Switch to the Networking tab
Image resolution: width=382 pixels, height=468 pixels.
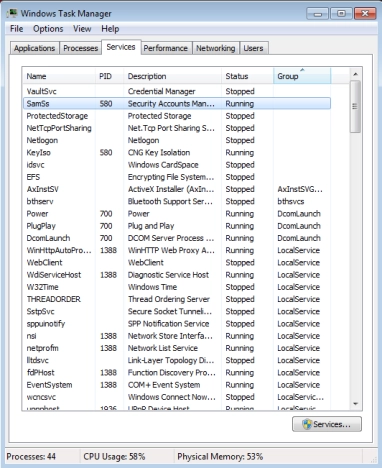tap(216, 48)
